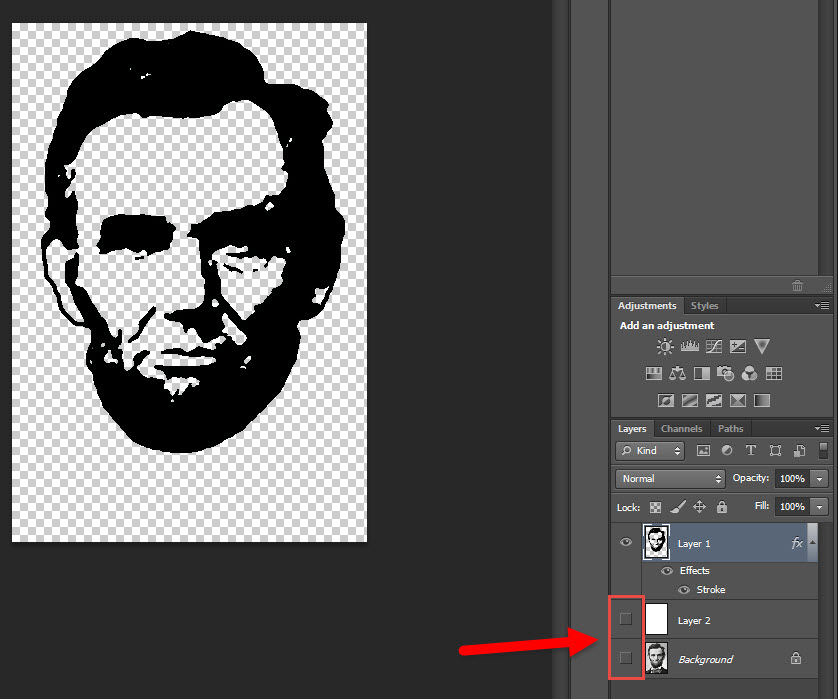This screenshot has width=838, height=699.
Task: Click the trash icon above Adjustments panel
Action: click(797, 286)
